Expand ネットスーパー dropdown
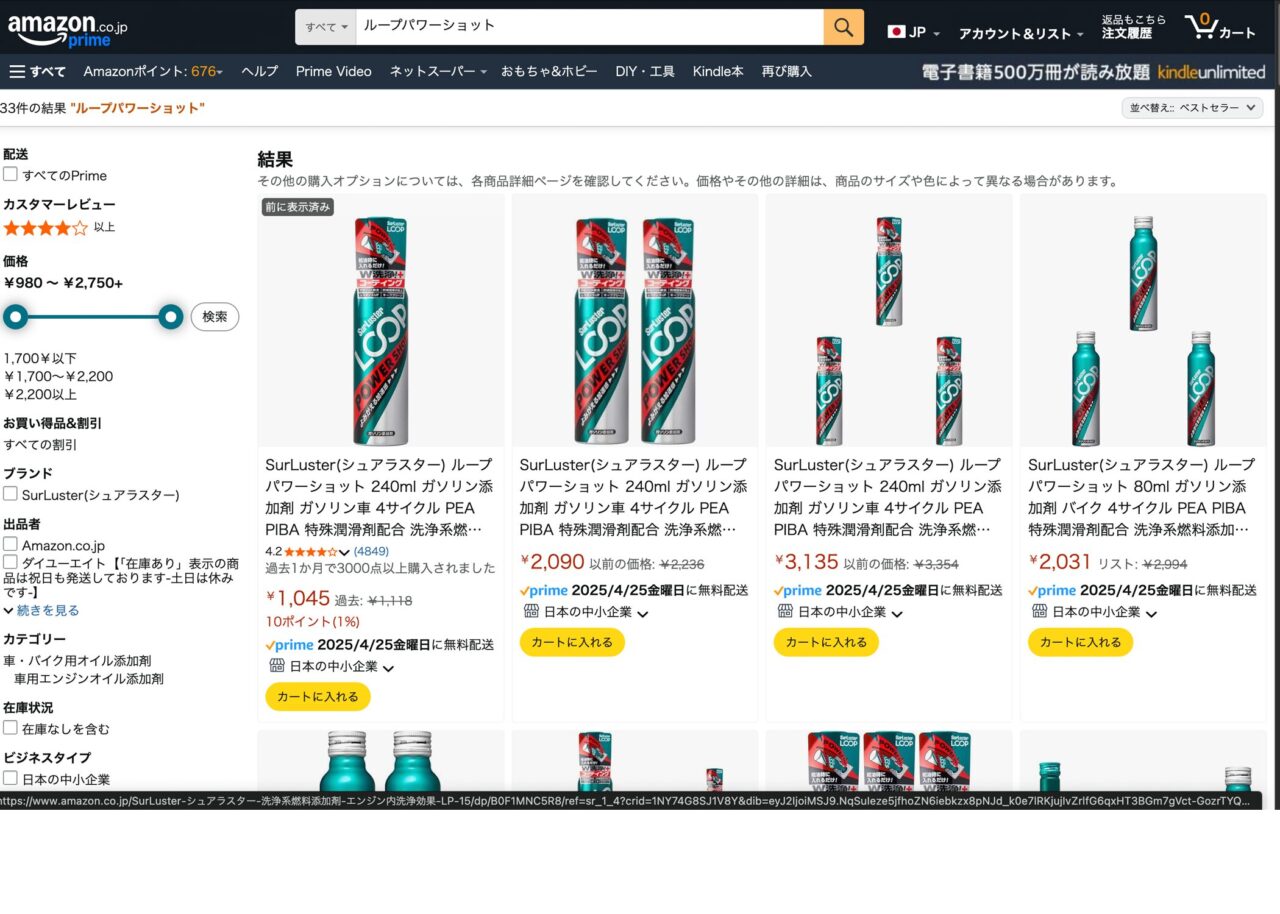1280x914 pixels. tap(438, 71)
